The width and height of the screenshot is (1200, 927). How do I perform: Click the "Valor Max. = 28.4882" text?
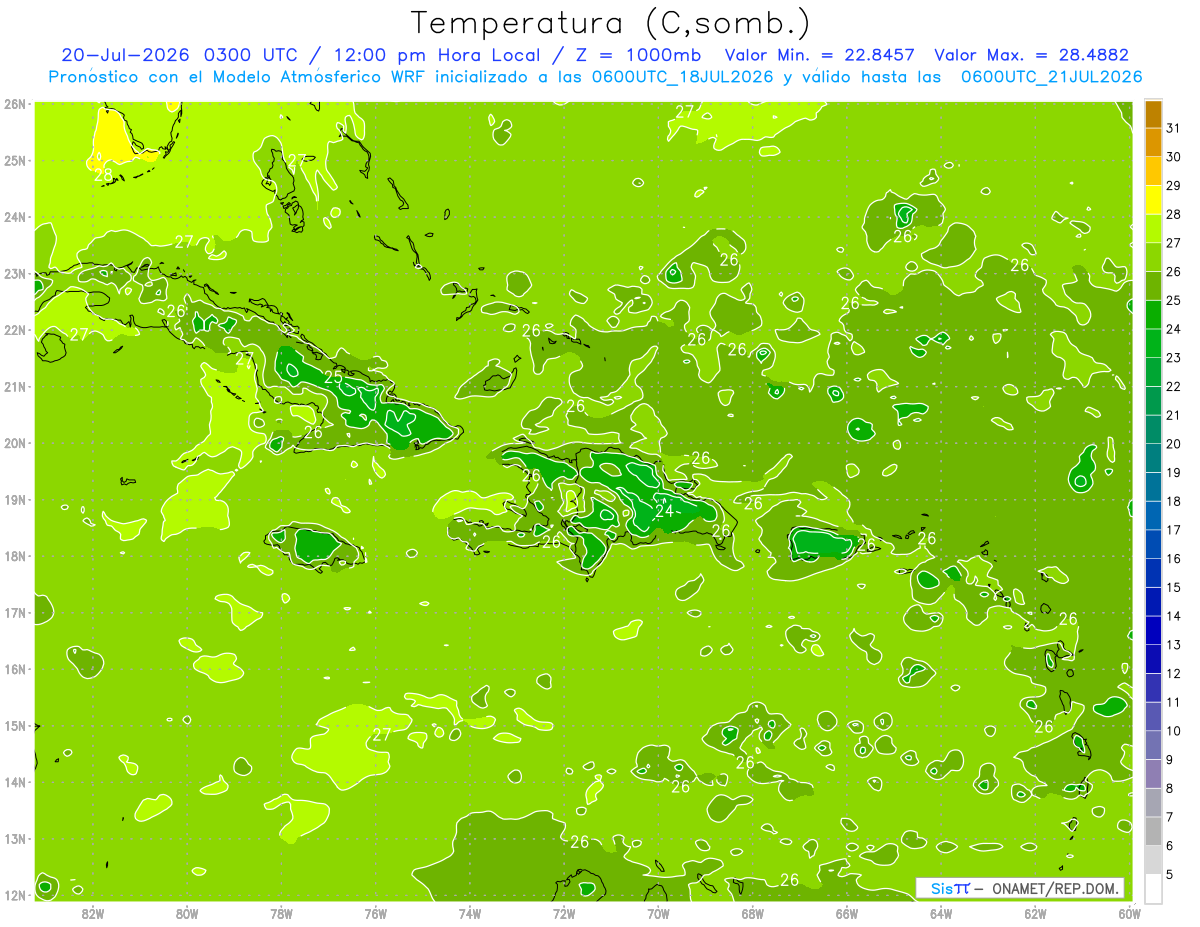pos(1031,55)
